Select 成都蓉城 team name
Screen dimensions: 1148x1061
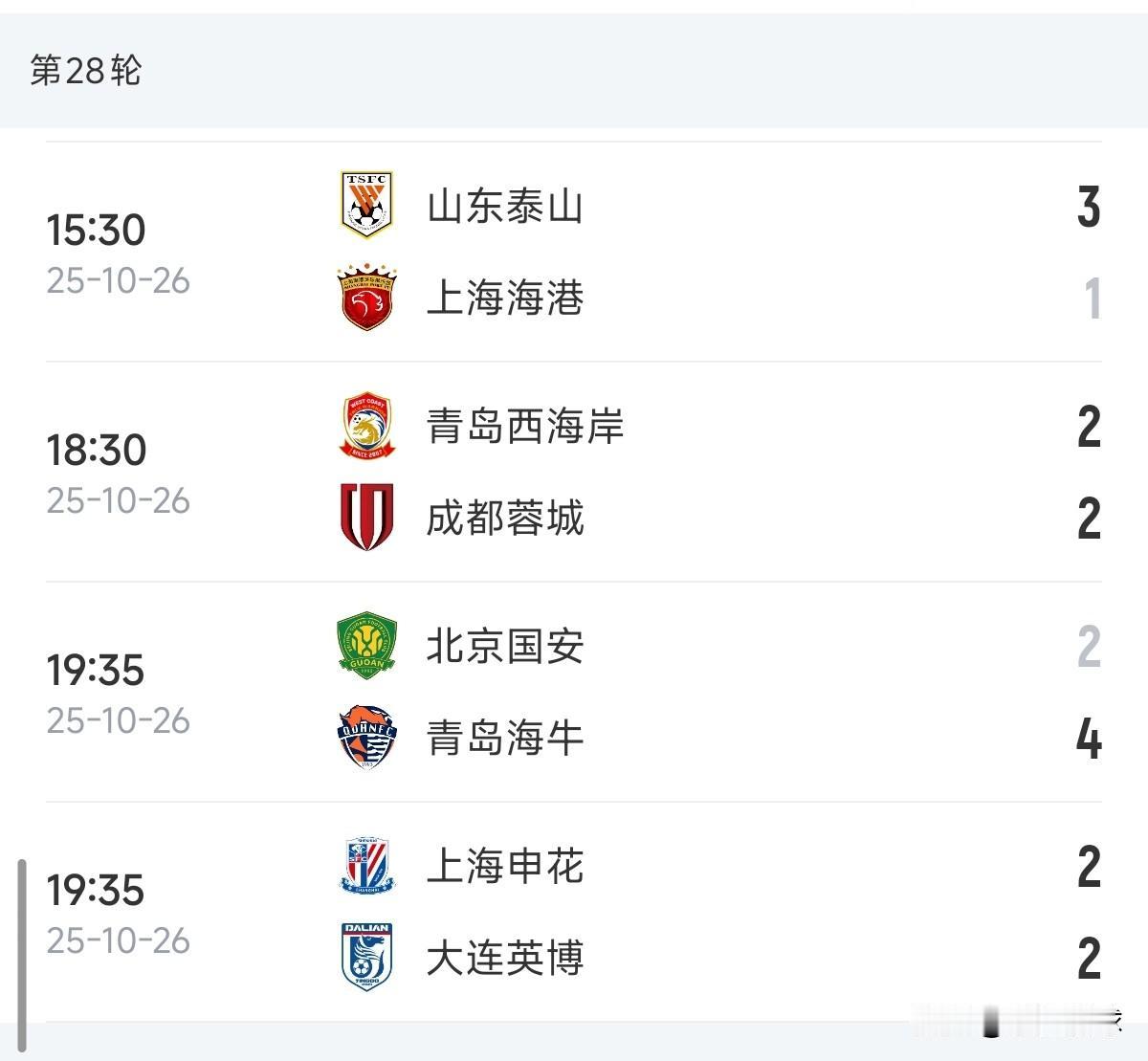pos(505,518)
